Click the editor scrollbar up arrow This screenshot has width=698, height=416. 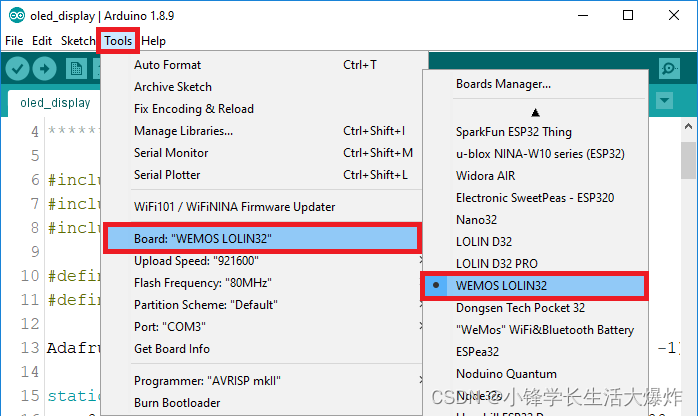tap(688, 127)
